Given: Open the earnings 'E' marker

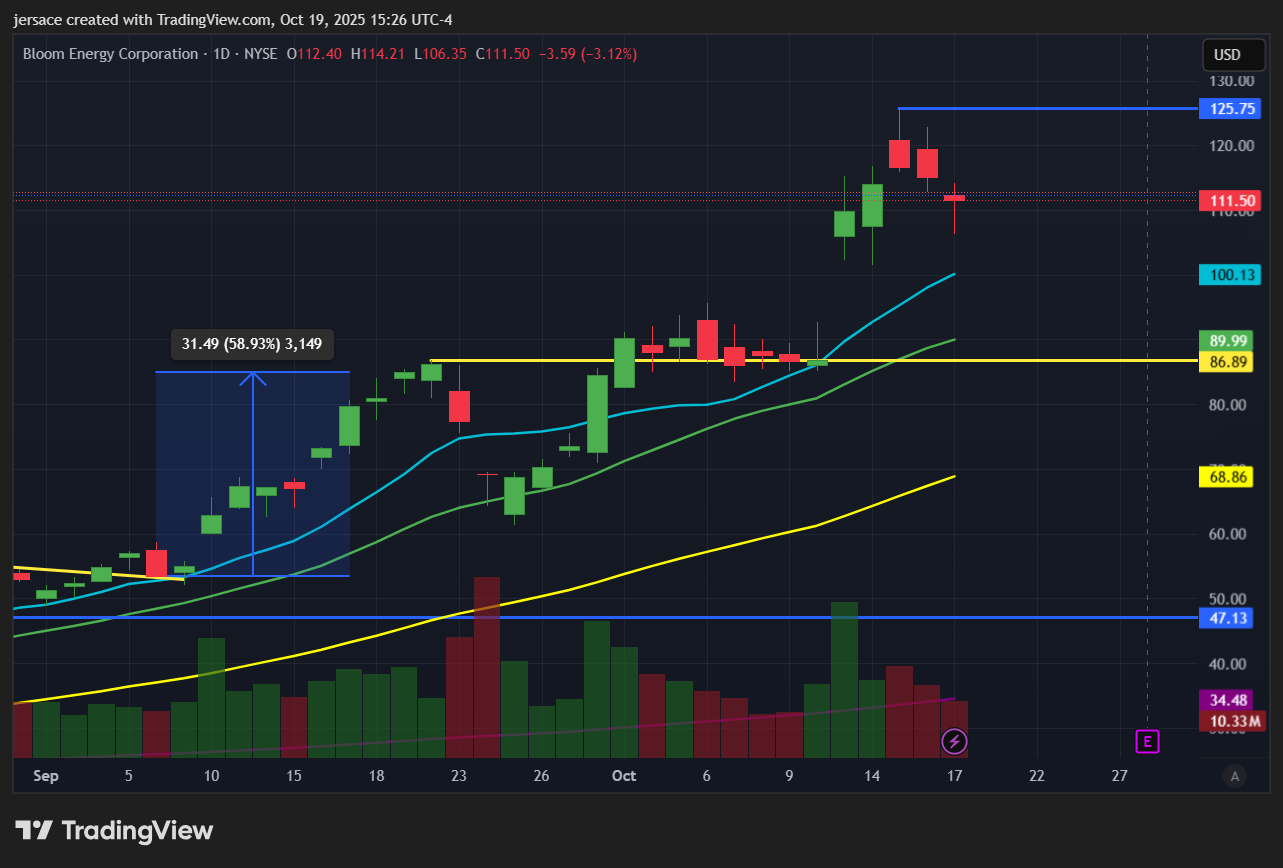Looking at the screenshot, I should pyautogui.click(x=1146, y=741).
